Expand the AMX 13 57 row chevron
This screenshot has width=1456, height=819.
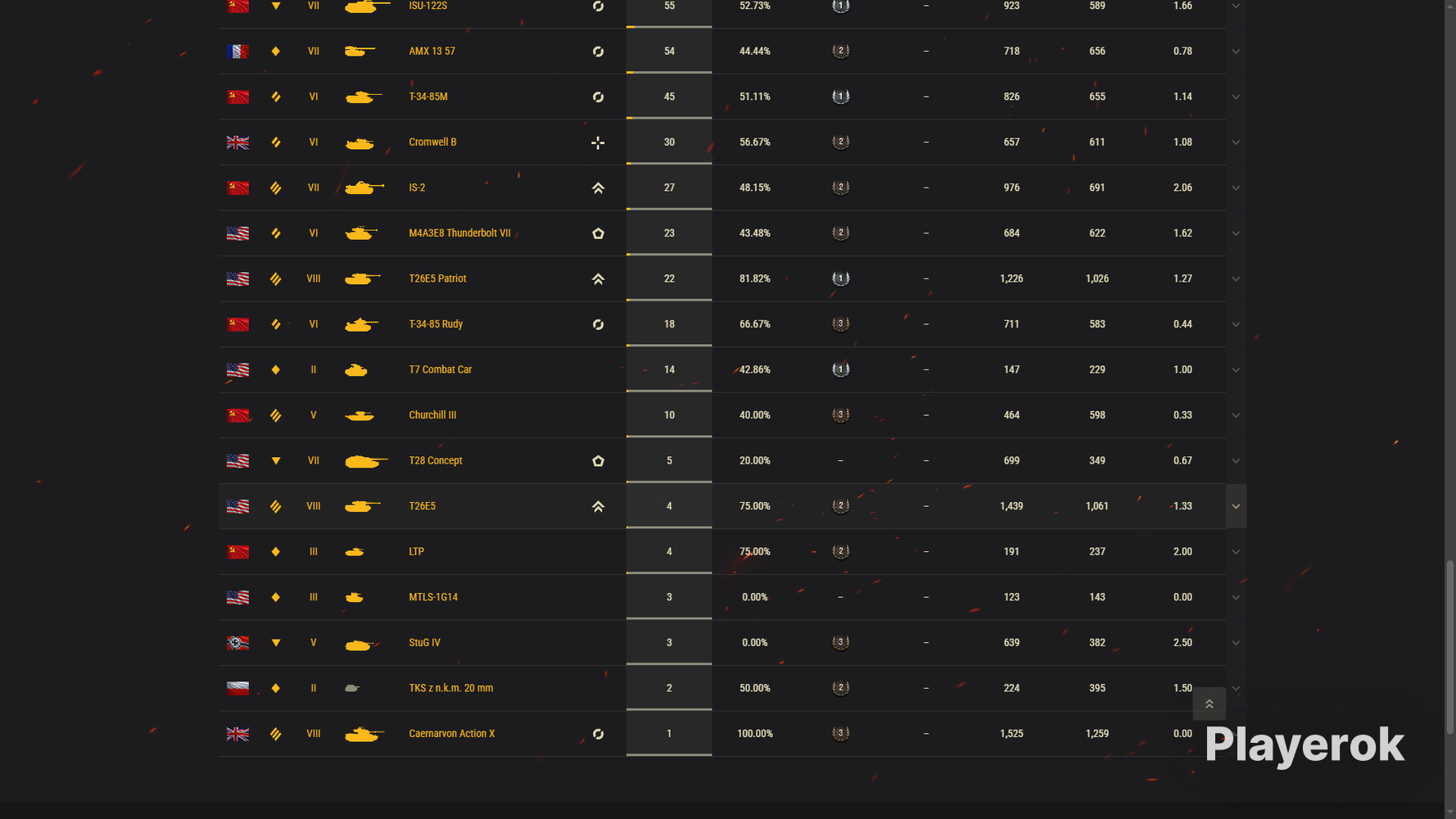[1236, 52]
